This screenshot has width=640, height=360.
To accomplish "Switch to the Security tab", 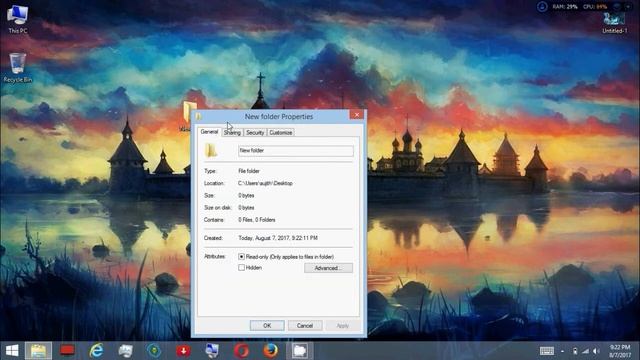I will pyautogui.click(x=255, y=133).
